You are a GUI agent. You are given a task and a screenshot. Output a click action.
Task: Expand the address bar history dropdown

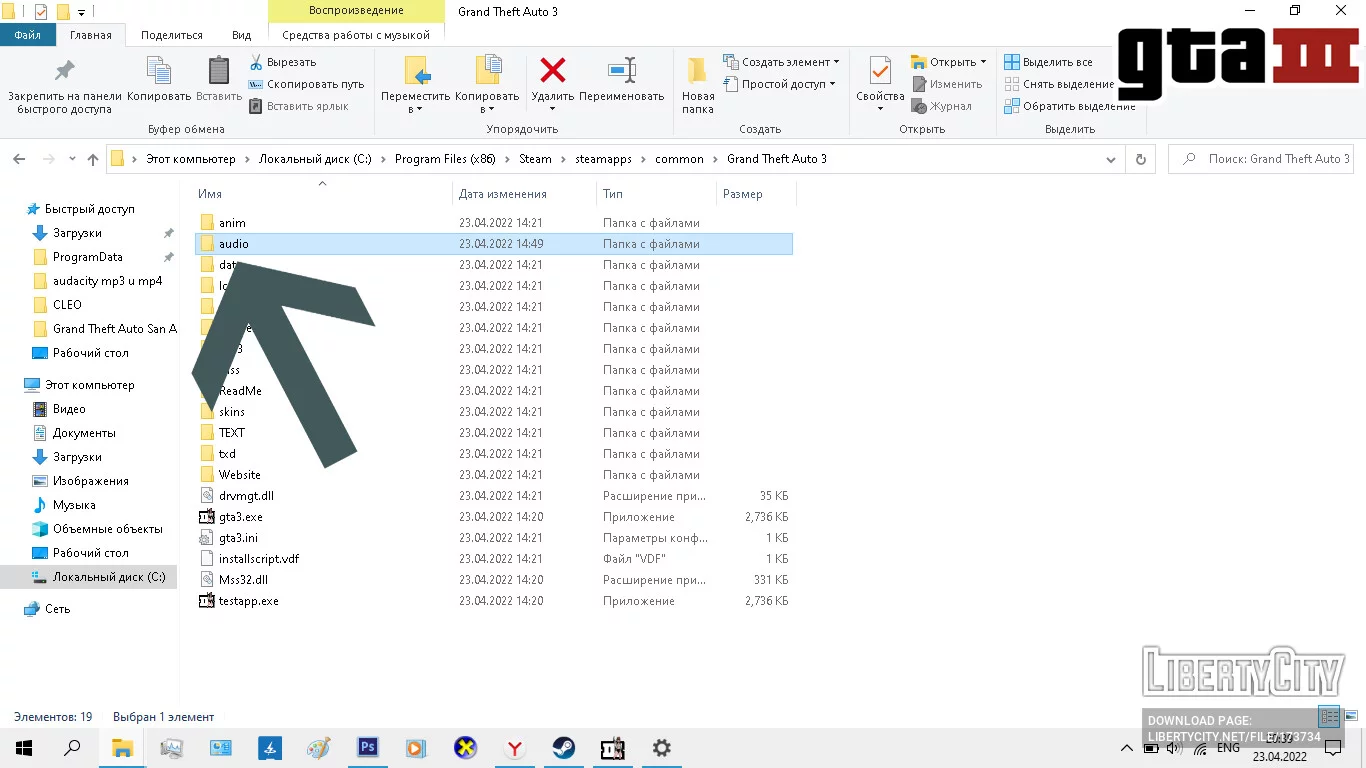click(1110, 159)
